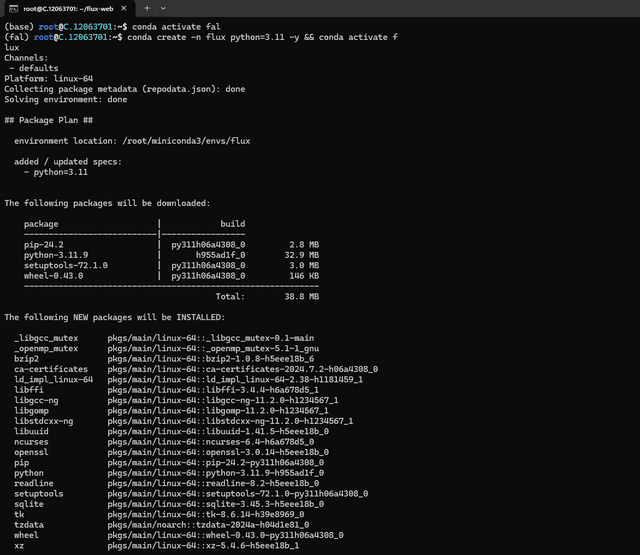Click the '32.9 MB' size value
640x555 pixels.
point(302,255)
